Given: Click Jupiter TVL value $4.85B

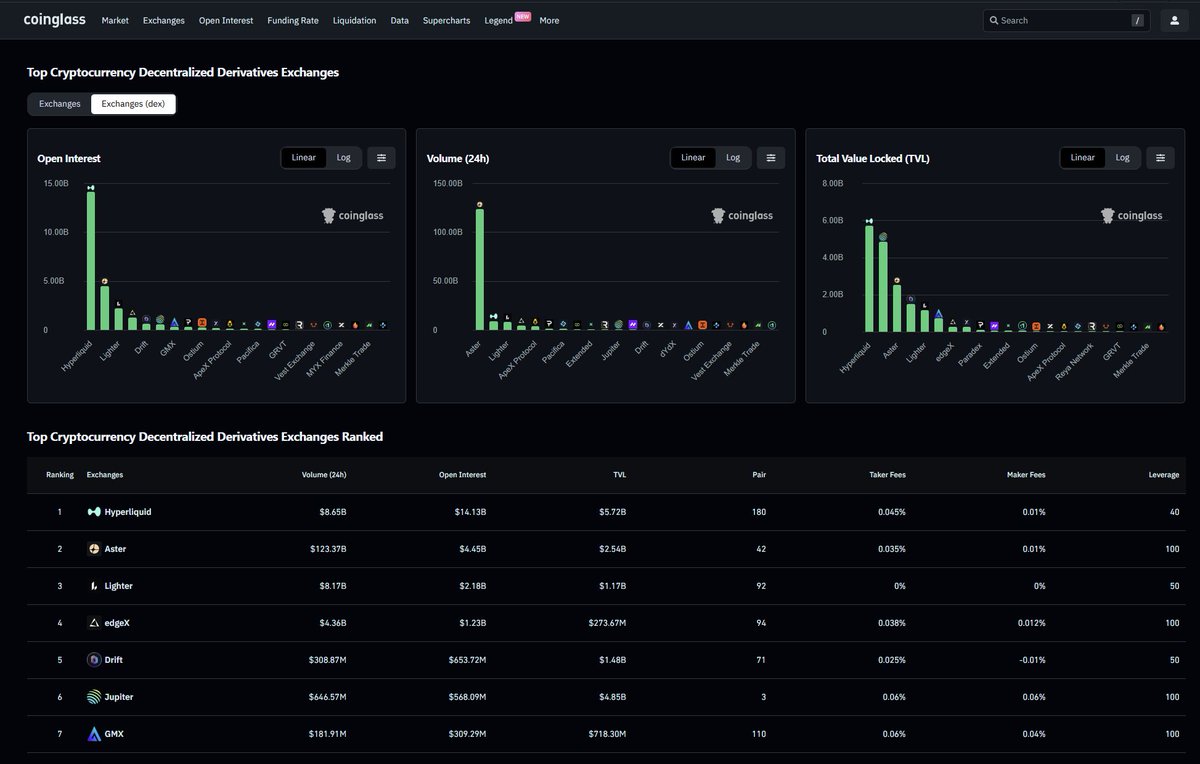Looking at the screenshot, I should (x=611, y=697).
